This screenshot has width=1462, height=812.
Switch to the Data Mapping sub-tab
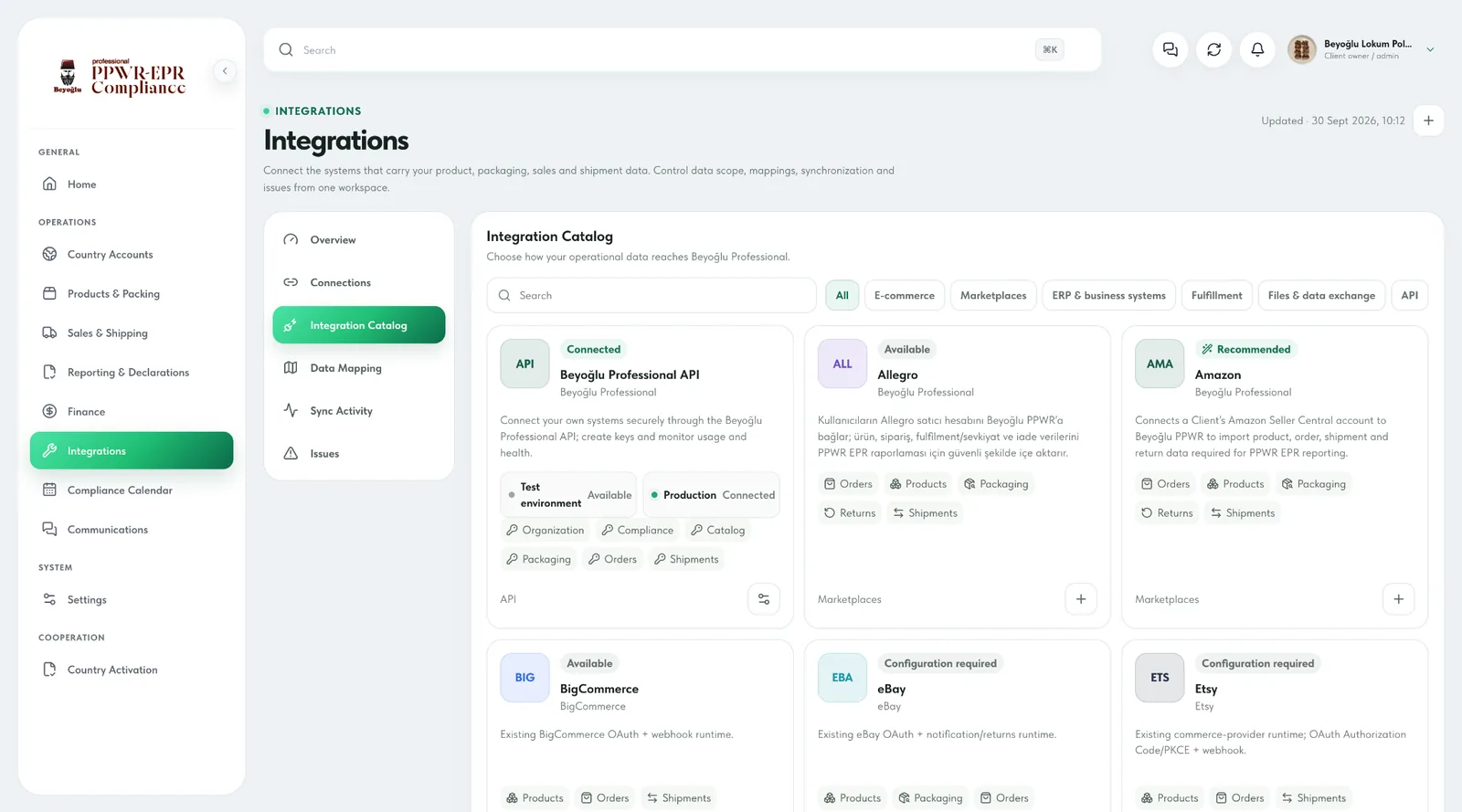click(x=359, y=368)
